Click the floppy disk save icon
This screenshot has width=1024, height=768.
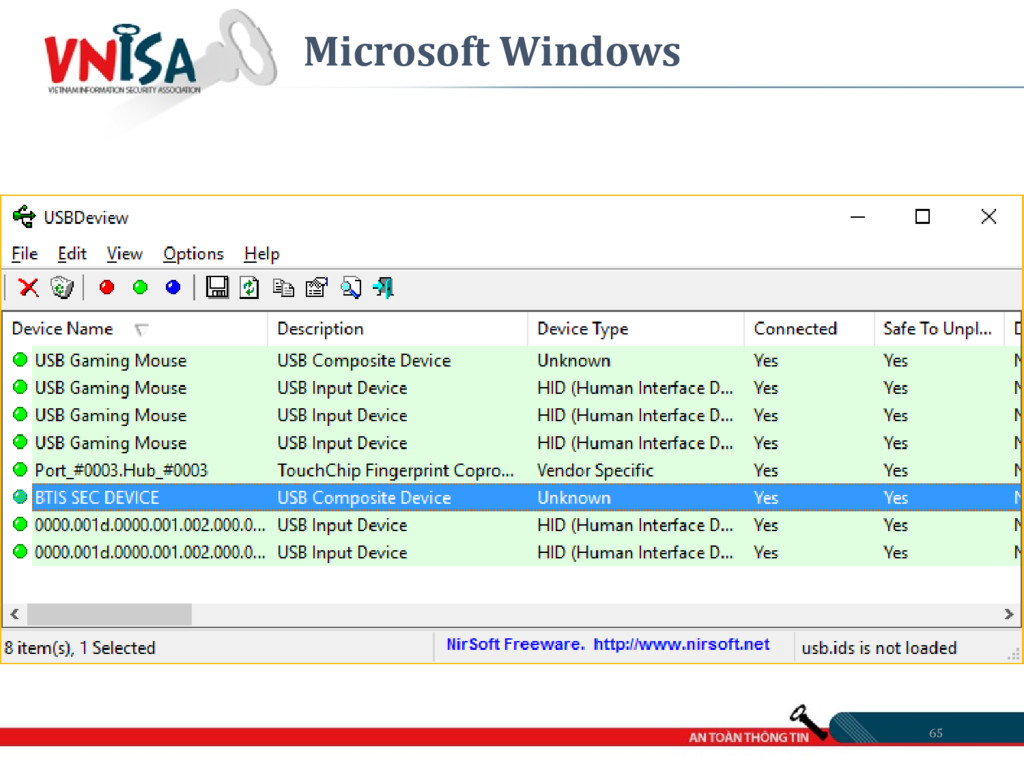[x=217, y=287]
